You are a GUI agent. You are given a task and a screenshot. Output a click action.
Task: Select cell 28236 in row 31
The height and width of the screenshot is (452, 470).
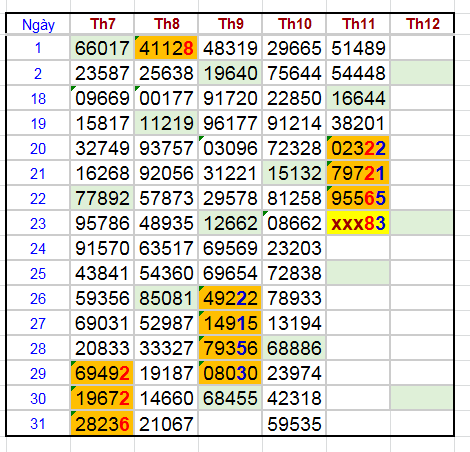coord(102,423)
